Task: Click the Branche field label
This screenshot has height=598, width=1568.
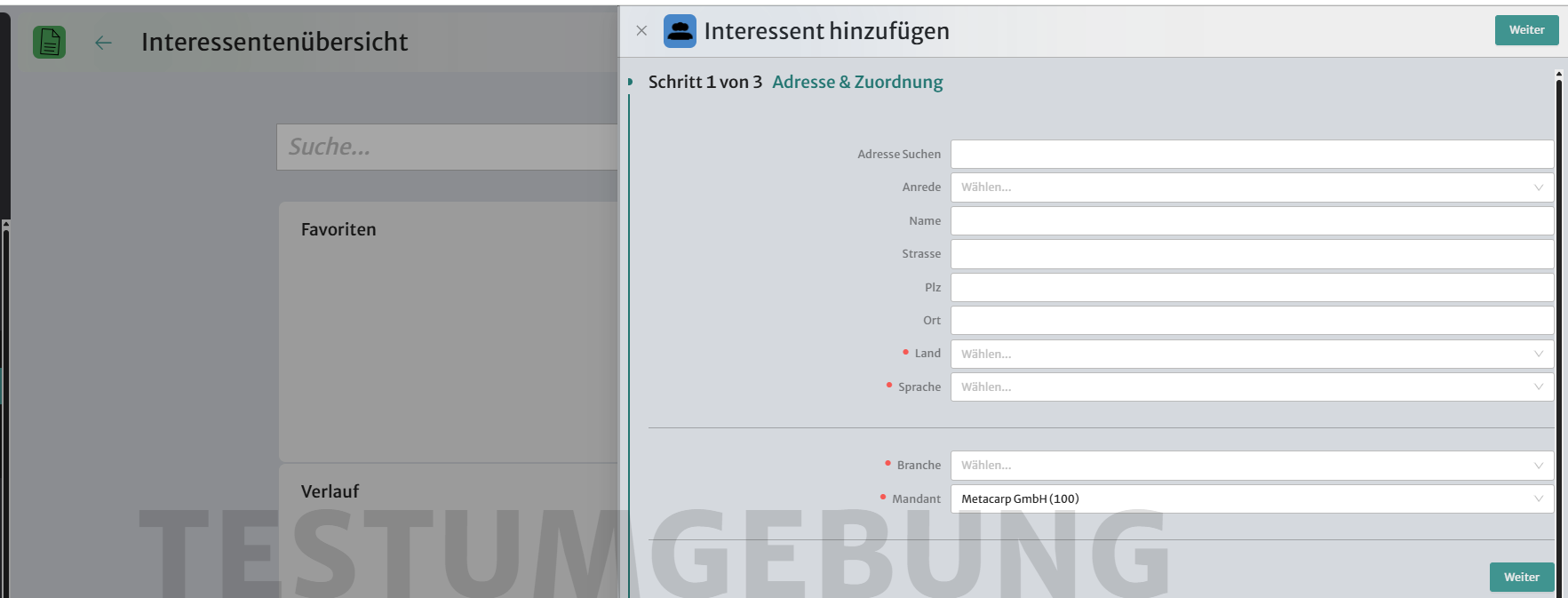Action: pos(919,466)
